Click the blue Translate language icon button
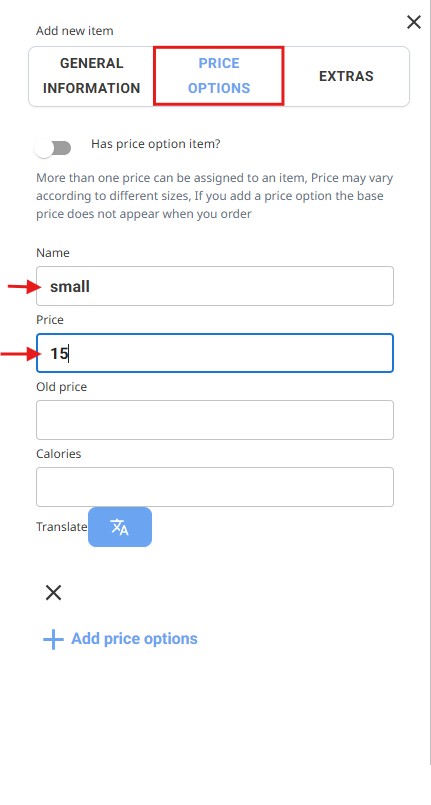 [120, 527]
